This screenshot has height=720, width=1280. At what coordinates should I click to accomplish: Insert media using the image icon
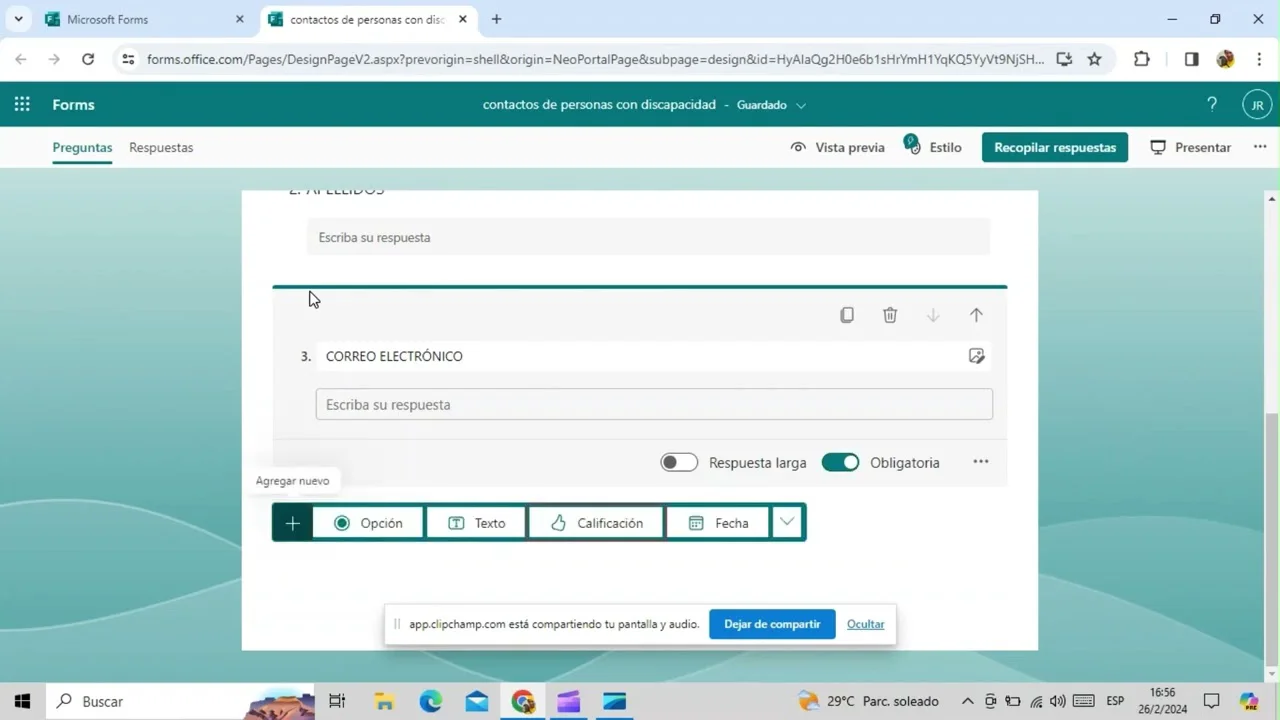976,356
